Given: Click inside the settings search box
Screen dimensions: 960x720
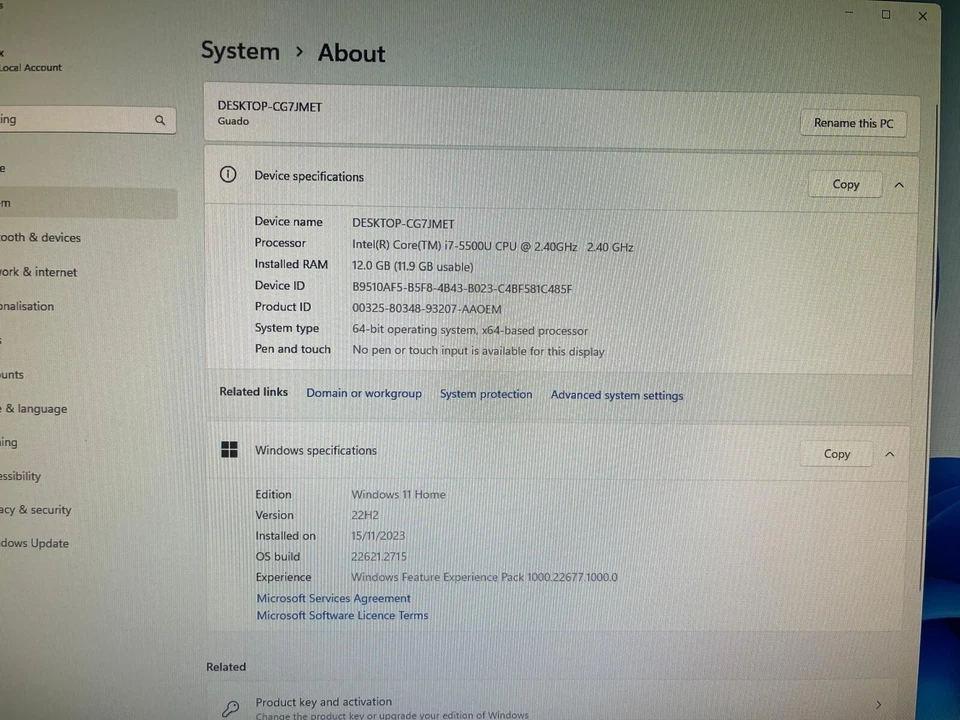Looking at the screenshot, I should (x=70, y=119).
